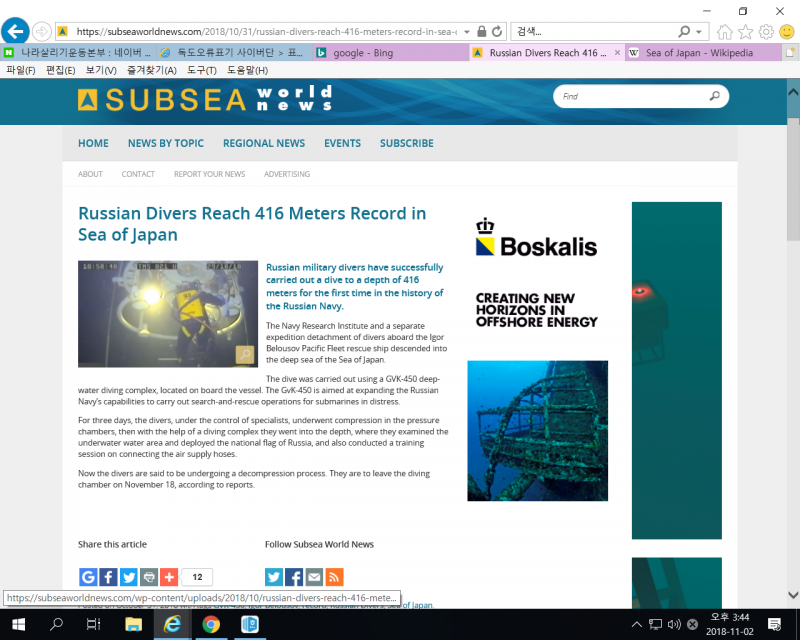Open favorites with the star icon
Image resolution: width=800 pixels, height=640 pixels.
(745, 32)
